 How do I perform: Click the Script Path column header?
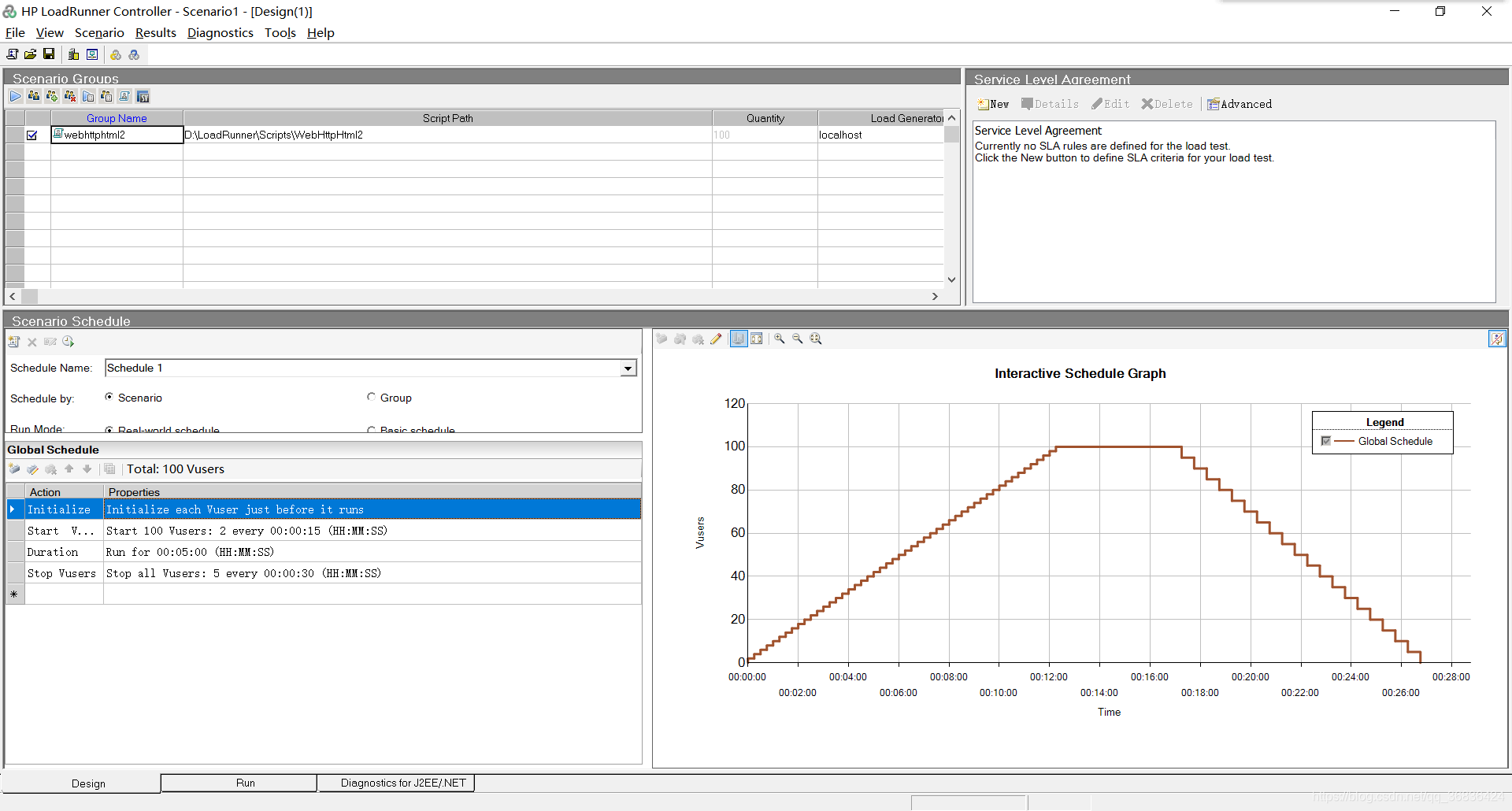[447, 118]
